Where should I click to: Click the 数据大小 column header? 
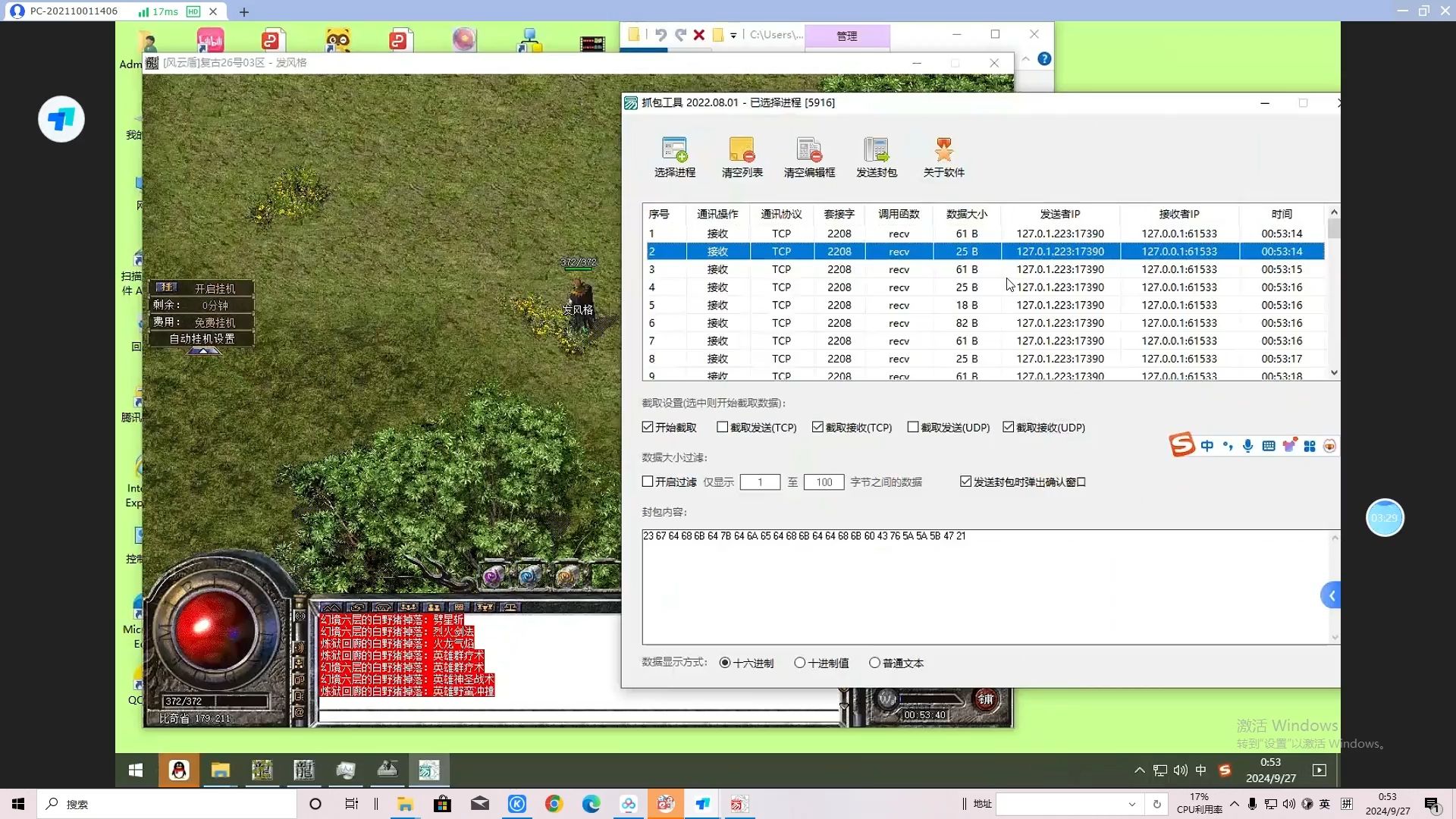[967, 214]
